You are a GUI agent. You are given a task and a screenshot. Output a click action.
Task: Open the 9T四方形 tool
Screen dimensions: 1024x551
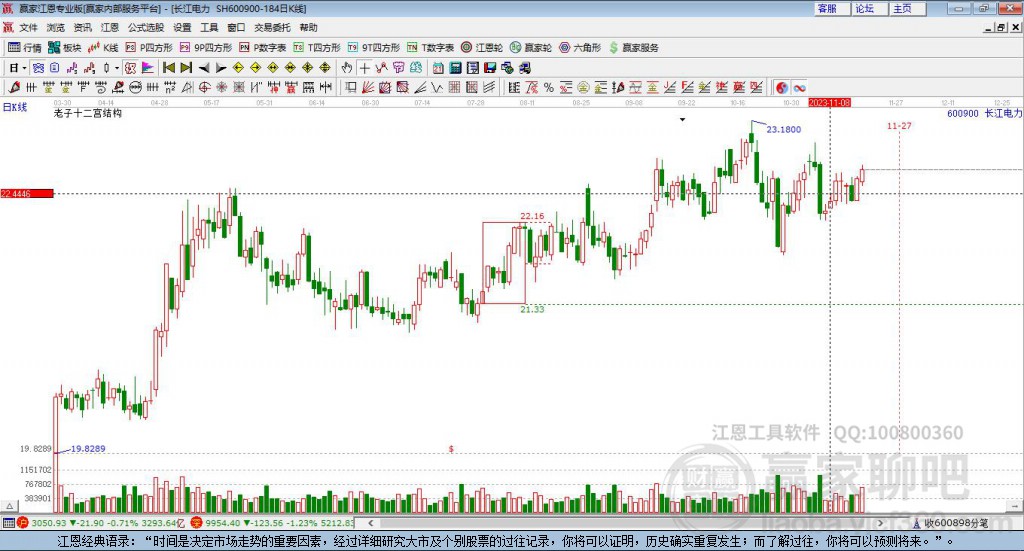pos(374,48)
